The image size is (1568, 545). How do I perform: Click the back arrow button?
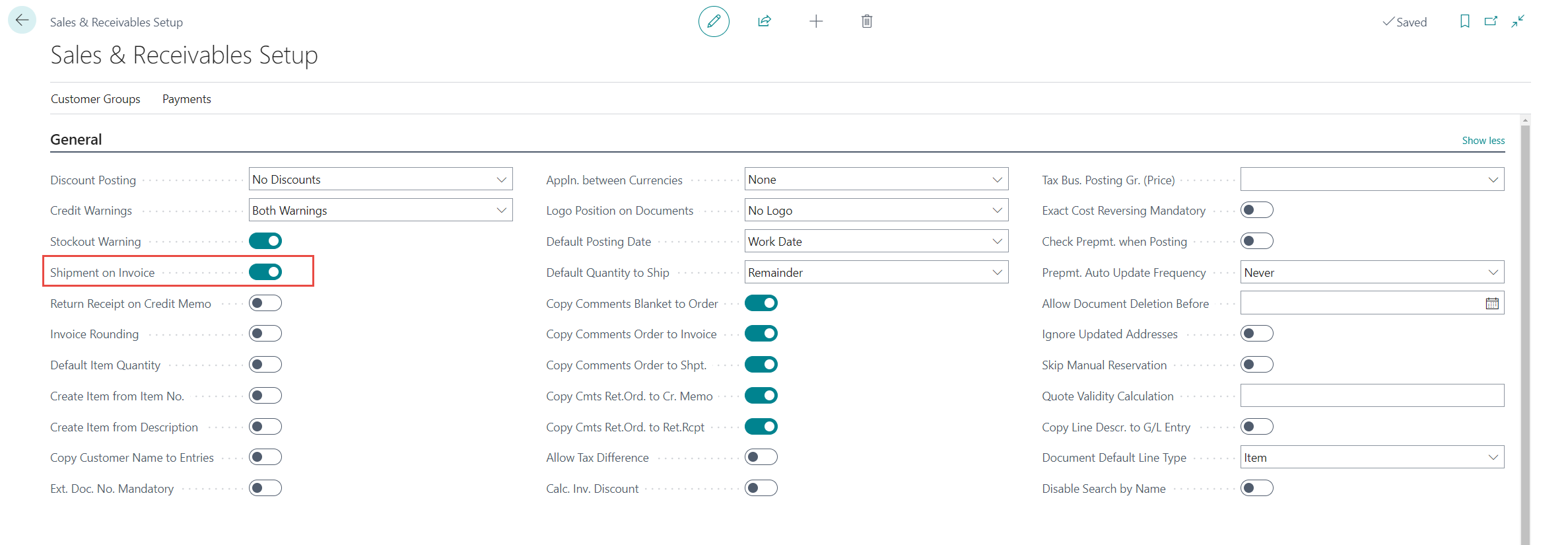click(x=22, y=20)
